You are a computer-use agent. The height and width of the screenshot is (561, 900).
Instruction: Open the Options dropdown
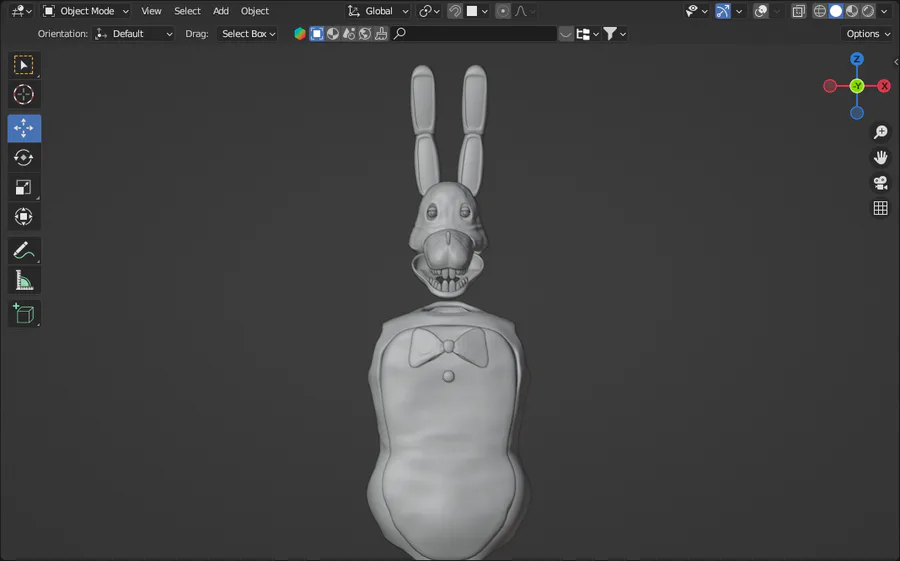click(867, 34)
